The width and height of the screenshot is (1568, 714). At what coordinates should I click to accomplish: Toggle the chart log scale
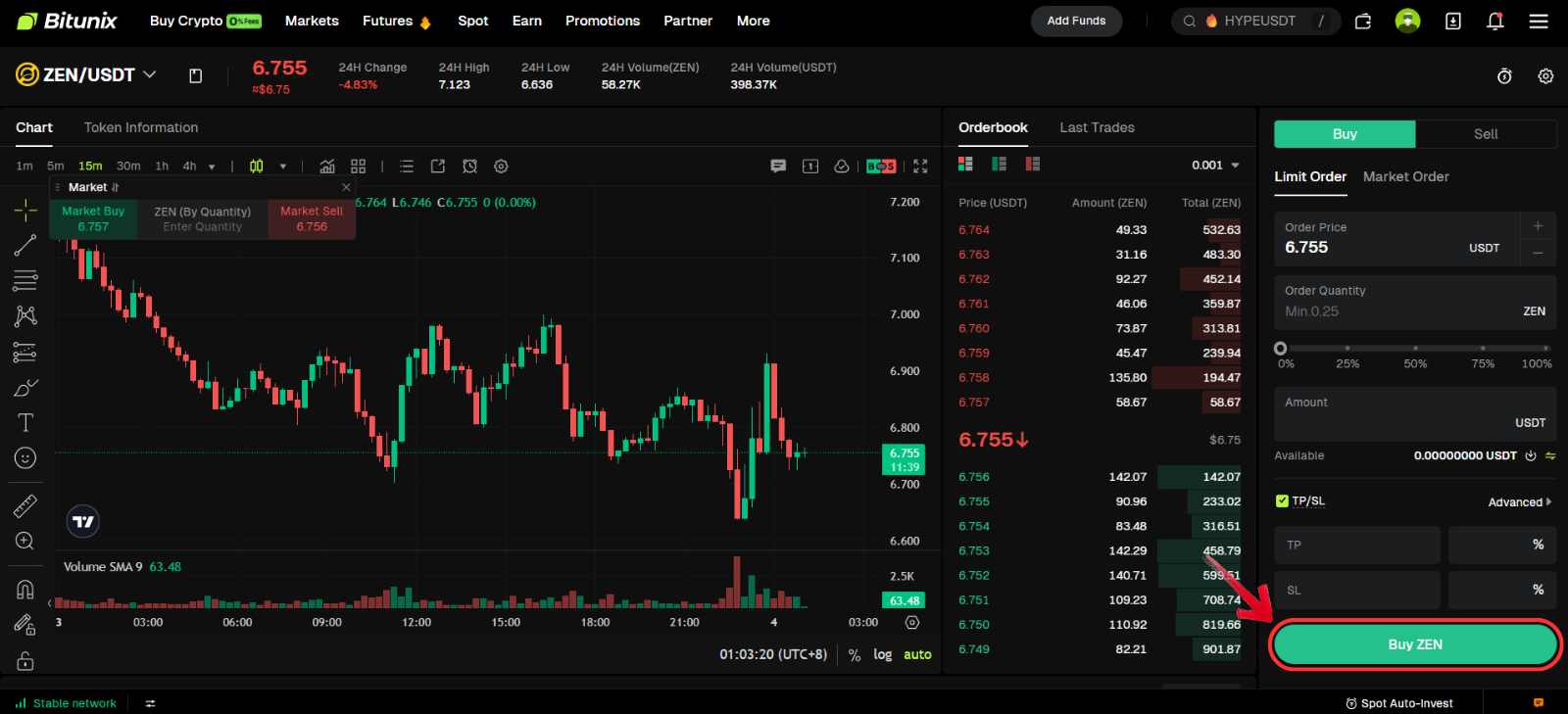[883, 654]
